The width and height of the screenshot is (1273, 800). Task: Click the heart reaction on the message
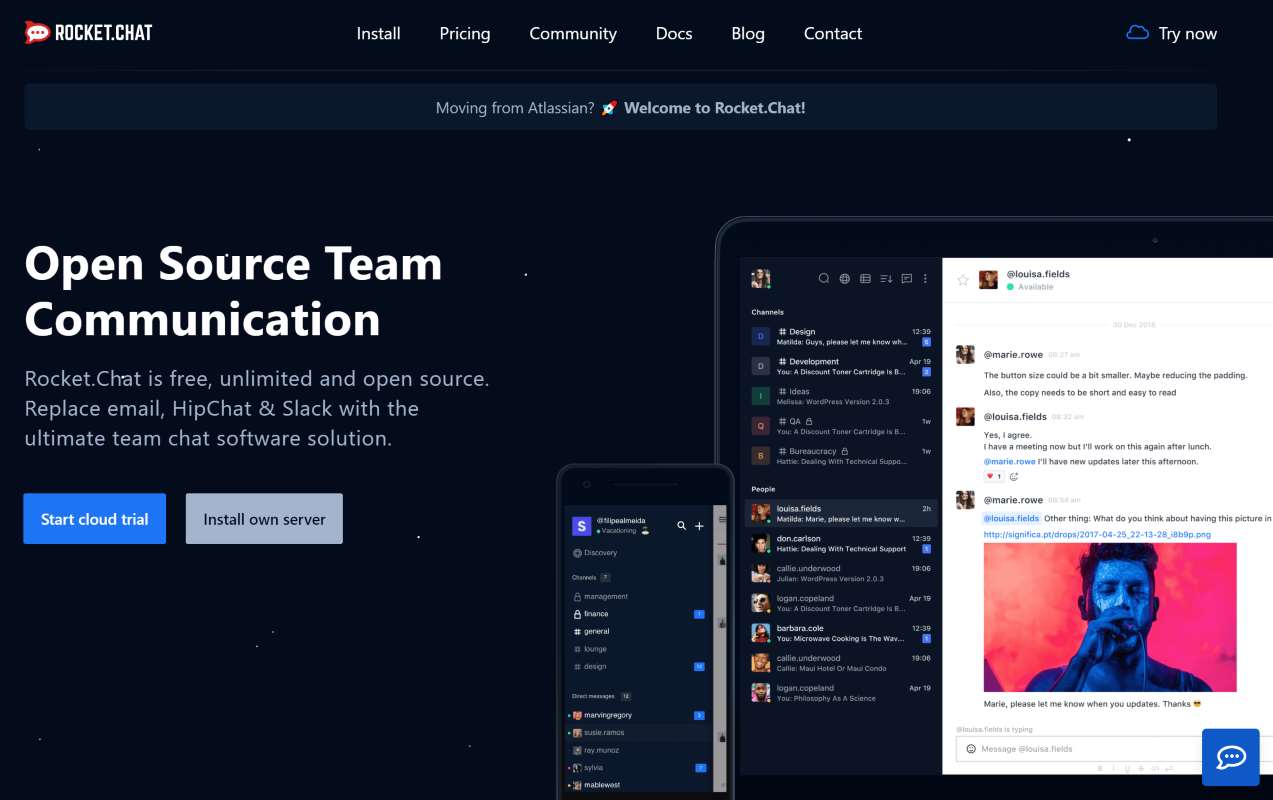[992, 477]
